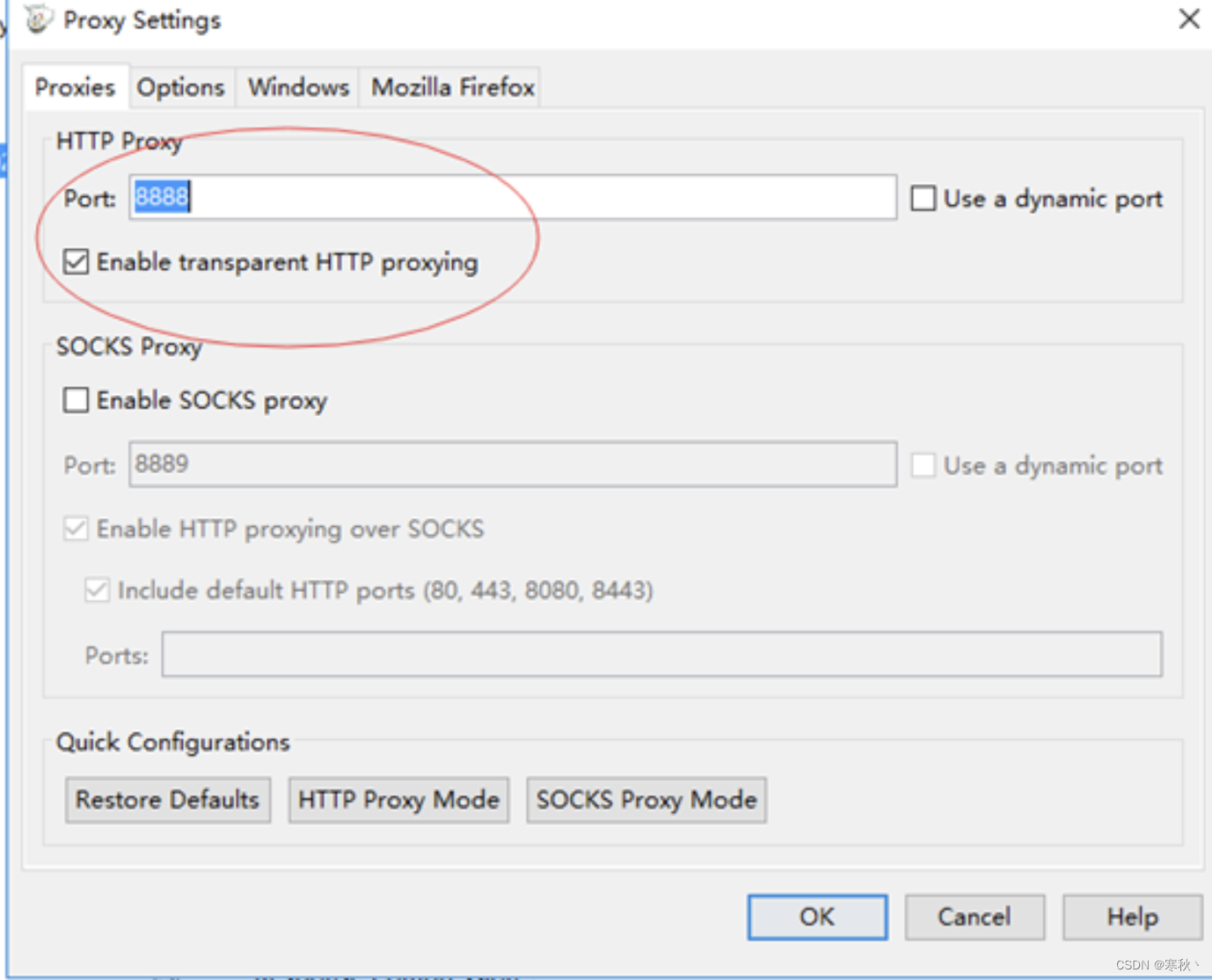Open the Options tab
The width and height of the screenshot is (1212, 980).
pyautogui.click(x=181, y=87)
